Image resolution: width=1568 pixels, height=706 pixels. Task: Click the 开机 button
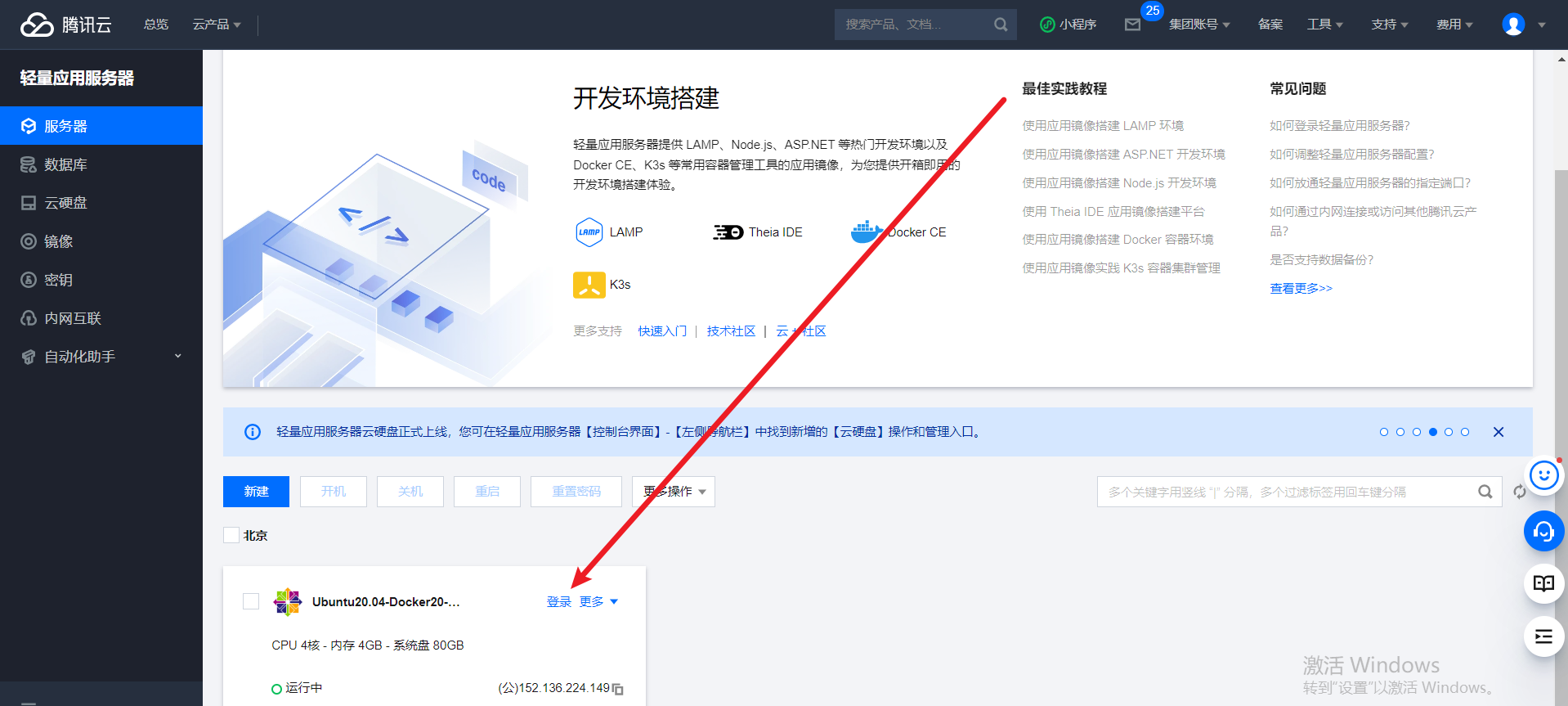click(334, 492)
